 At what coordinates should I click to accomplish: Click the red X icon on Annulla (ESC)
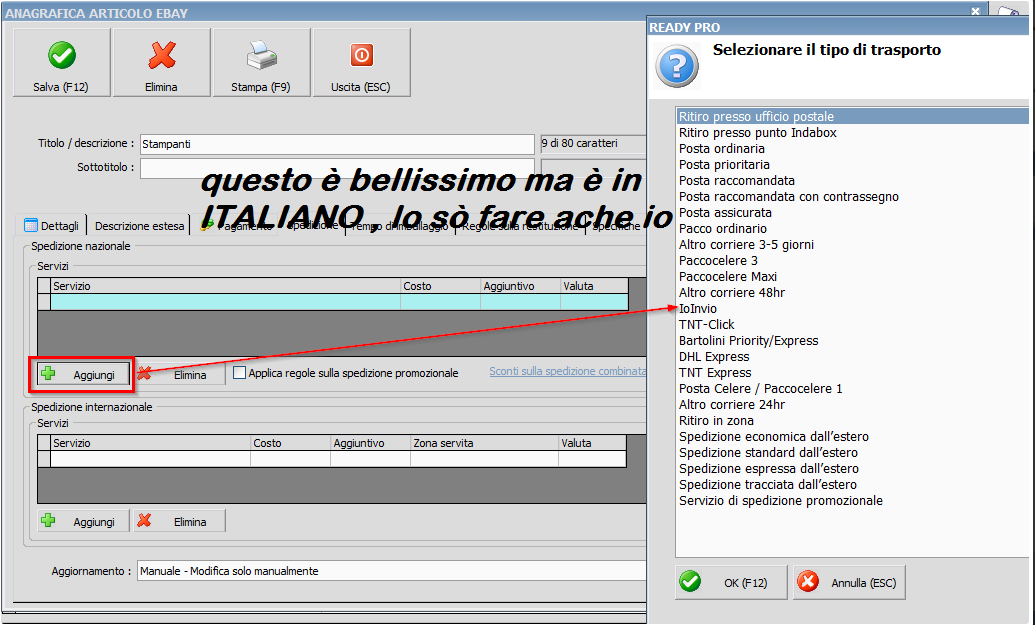tap(808, 582)
